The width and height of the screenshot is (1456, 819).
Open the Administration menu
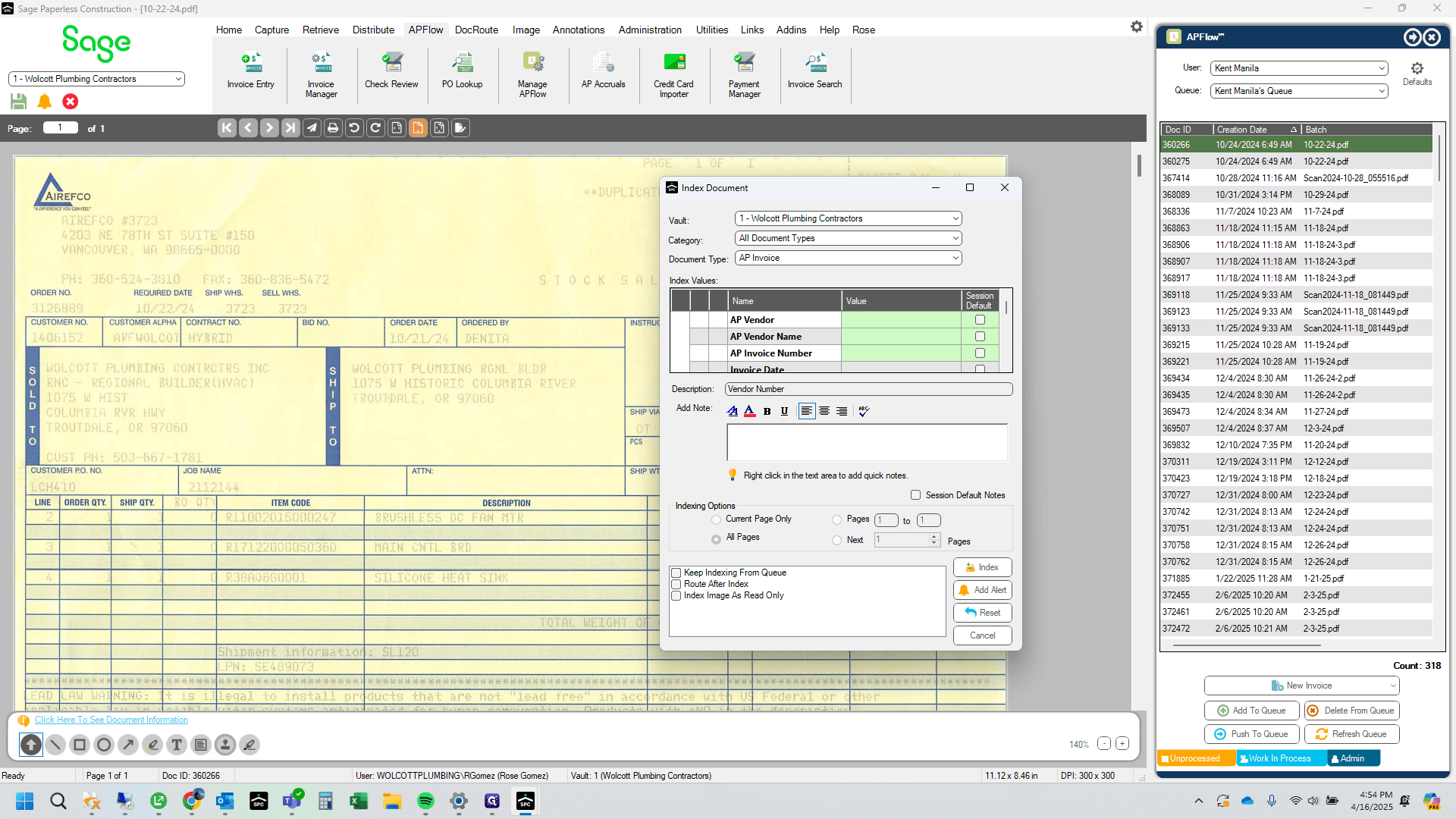[x=650, y=30]
